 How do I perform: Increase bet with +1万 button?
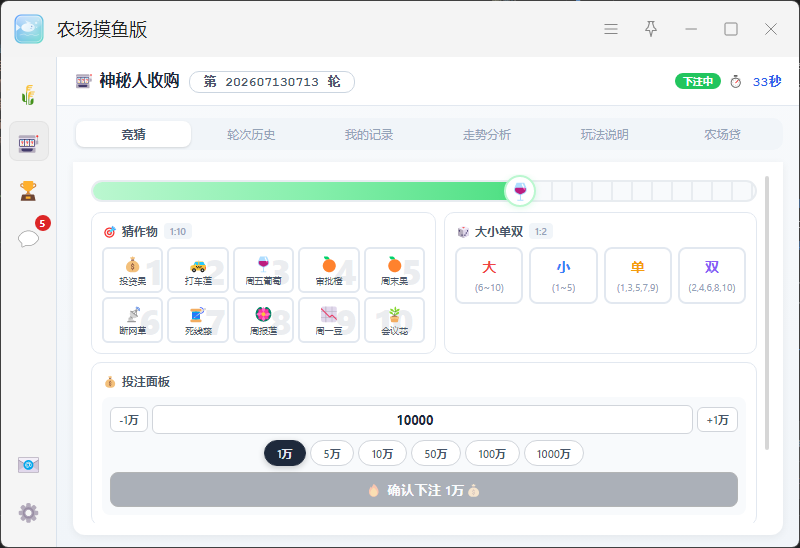717,420
